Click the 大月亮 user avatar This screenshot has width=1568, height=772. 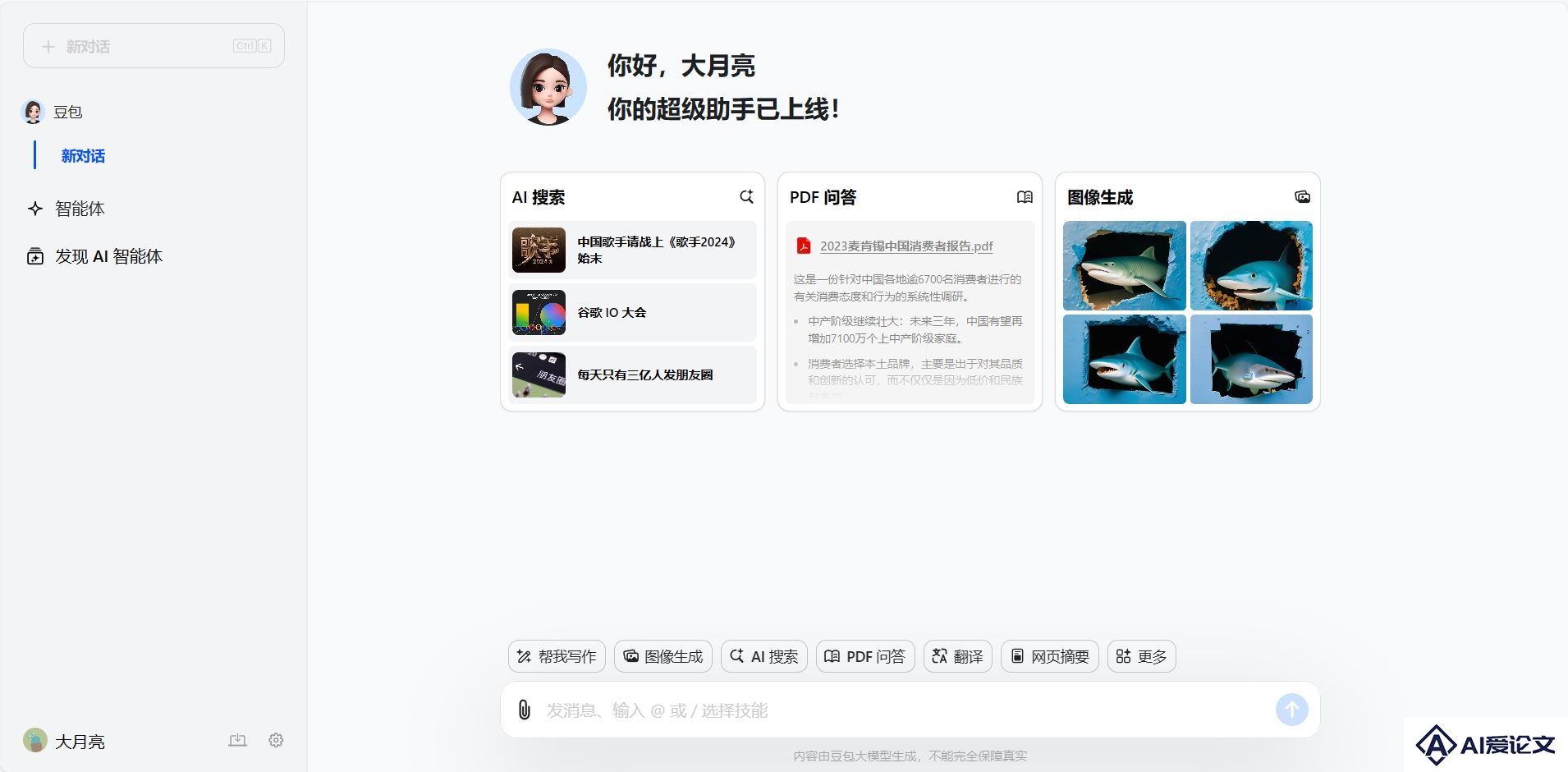pos(35,741)
